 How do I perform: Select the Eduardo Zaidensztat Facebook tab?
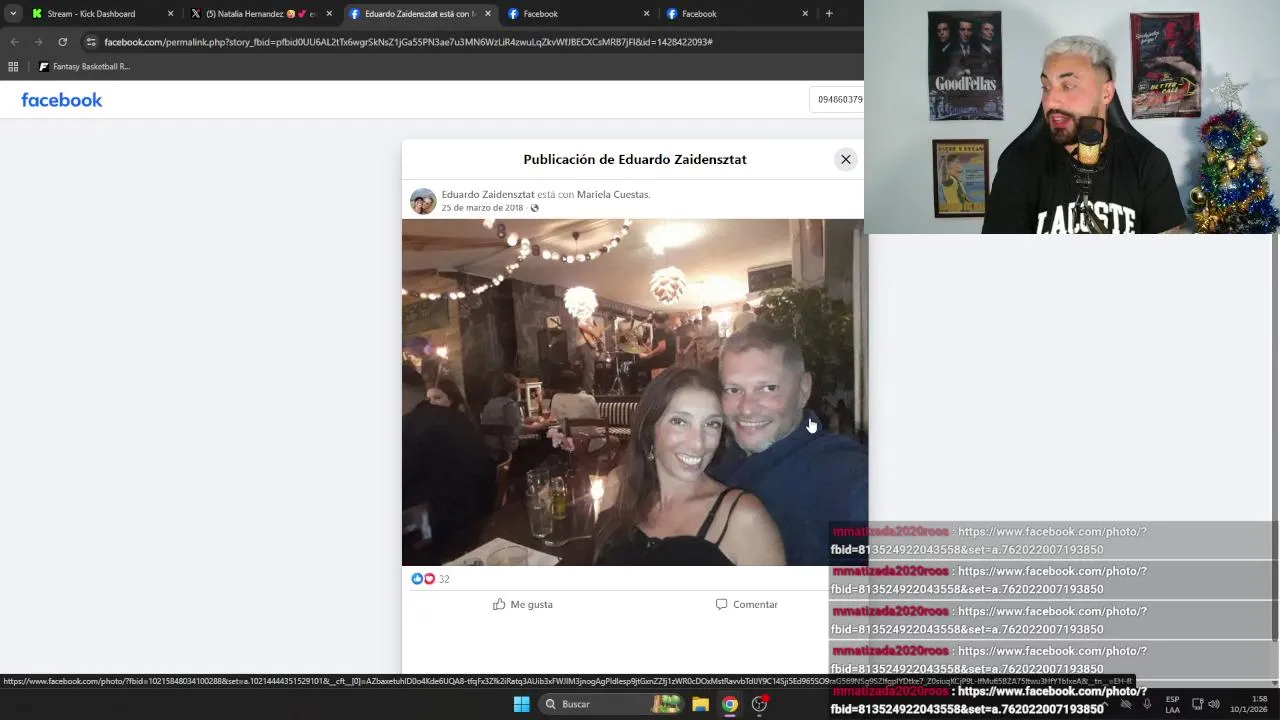coord(420,14)
